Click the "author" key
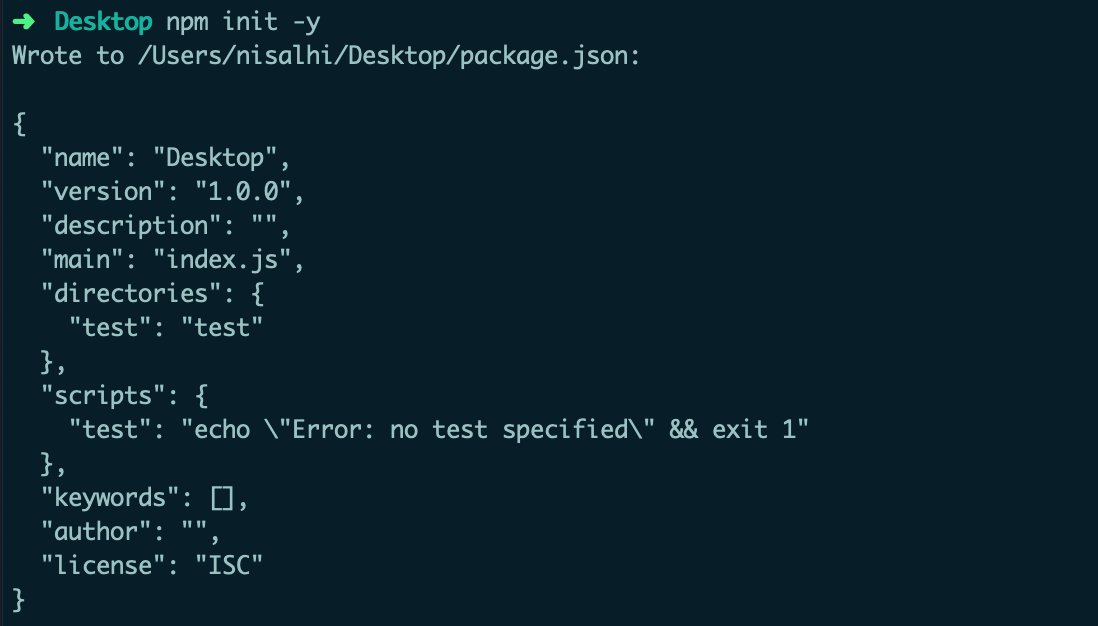 tap(96, 531)
